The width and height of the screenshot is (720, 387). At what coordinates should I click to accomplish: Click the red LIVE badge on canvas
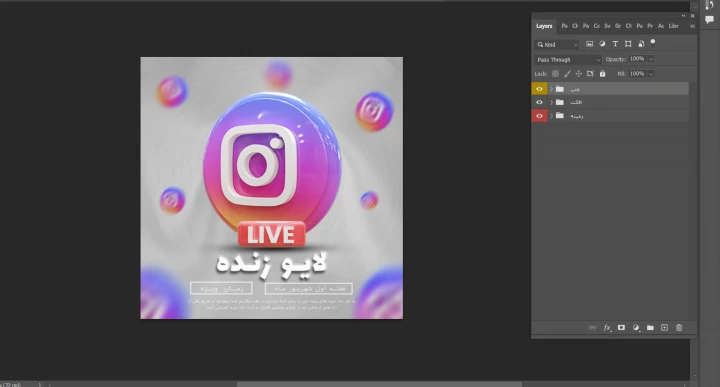pyautogui.click(x=271, y=234)
